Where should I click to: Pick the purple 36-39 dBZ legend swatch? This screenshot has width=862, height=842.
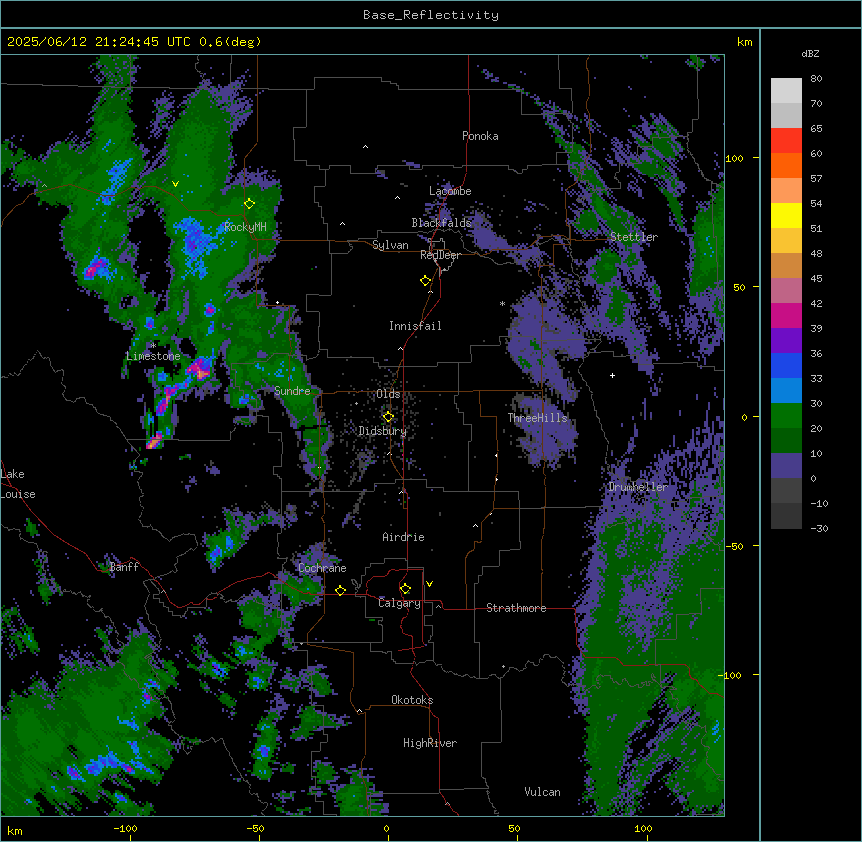(786, 341)
